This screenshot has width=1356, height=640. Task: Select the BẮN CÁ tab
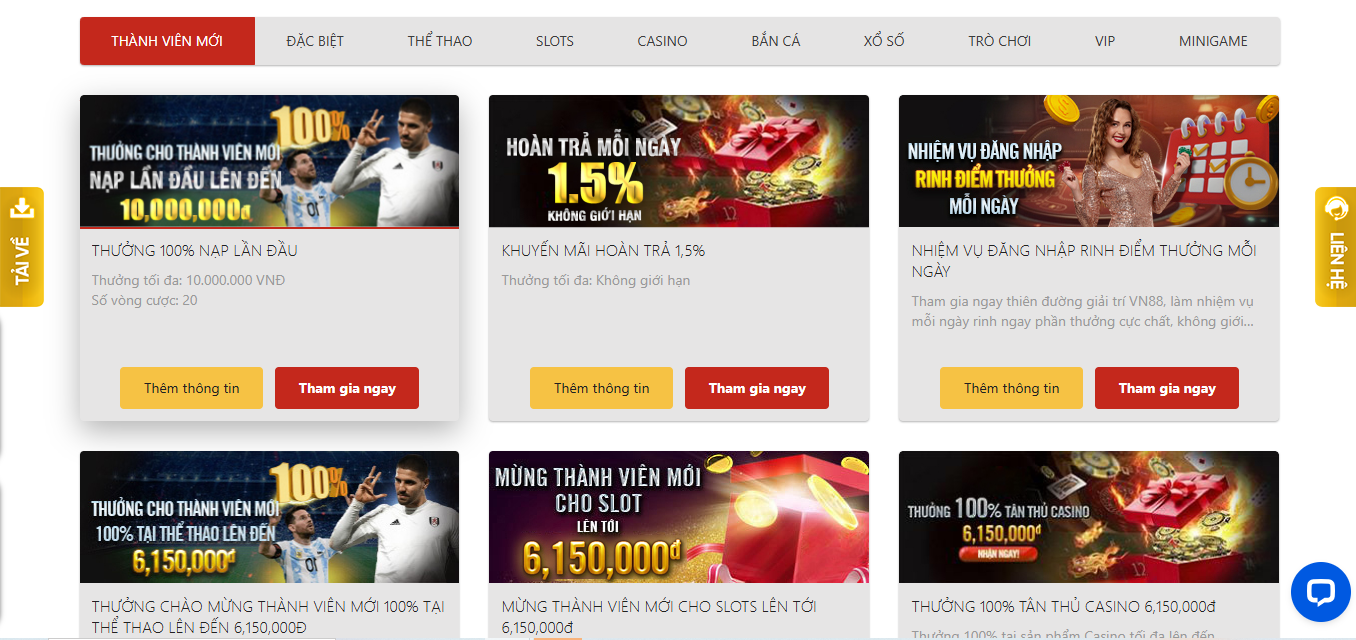tap(776, 41)
